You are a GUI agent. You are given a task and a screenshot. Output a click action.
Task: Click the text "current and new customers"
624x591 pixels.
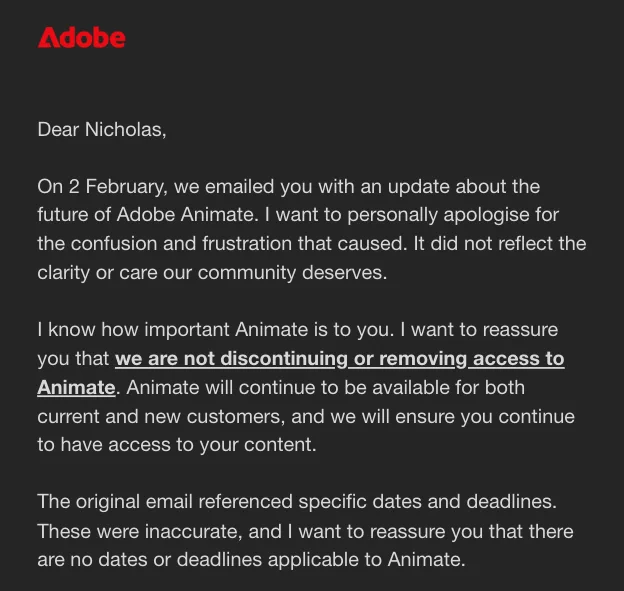pos(161,416)
